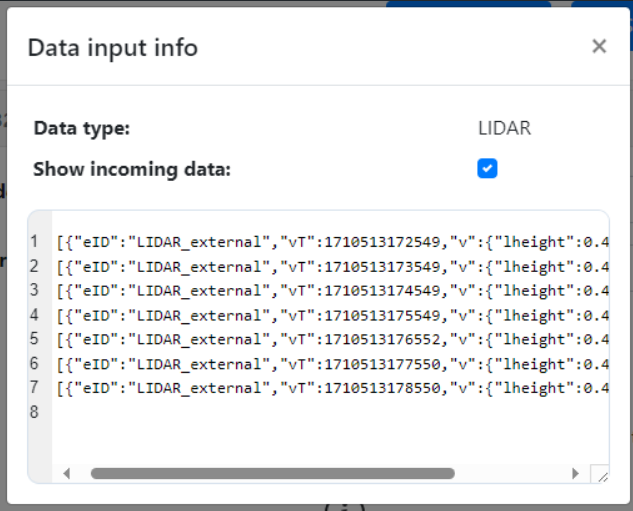Click the "Data input info" dialog title
This screenshot has height=511, width=633.
[112, 47]
